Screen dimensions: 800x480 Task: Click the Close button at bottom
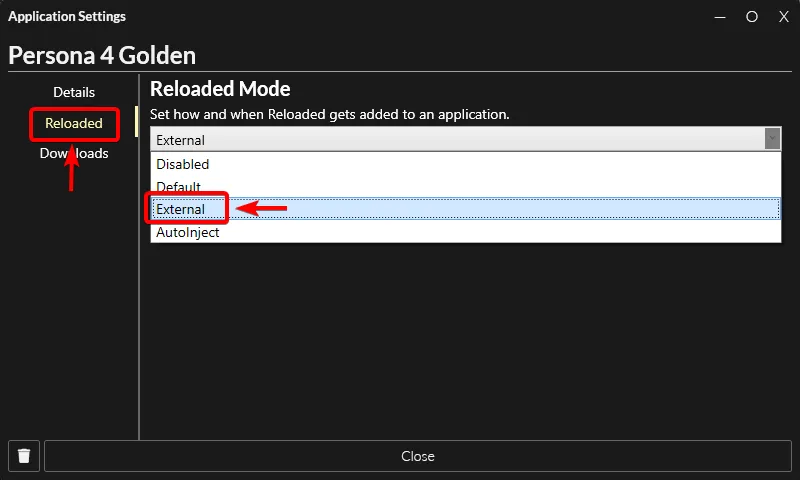tap(418, 456)
